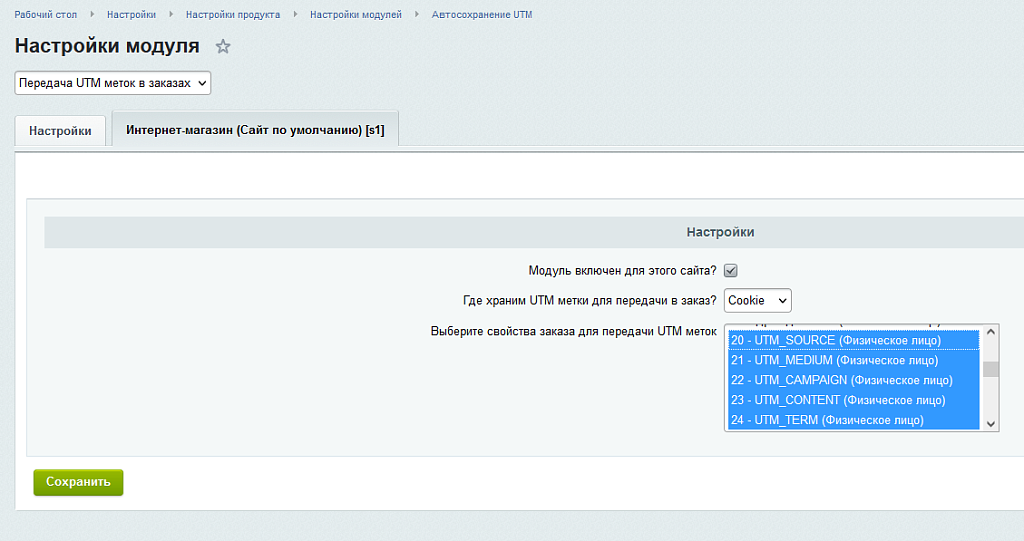Switch to the Настройки tab
Screen dimensions: 1024x541
pyautogui.click(x=60, y=131)
